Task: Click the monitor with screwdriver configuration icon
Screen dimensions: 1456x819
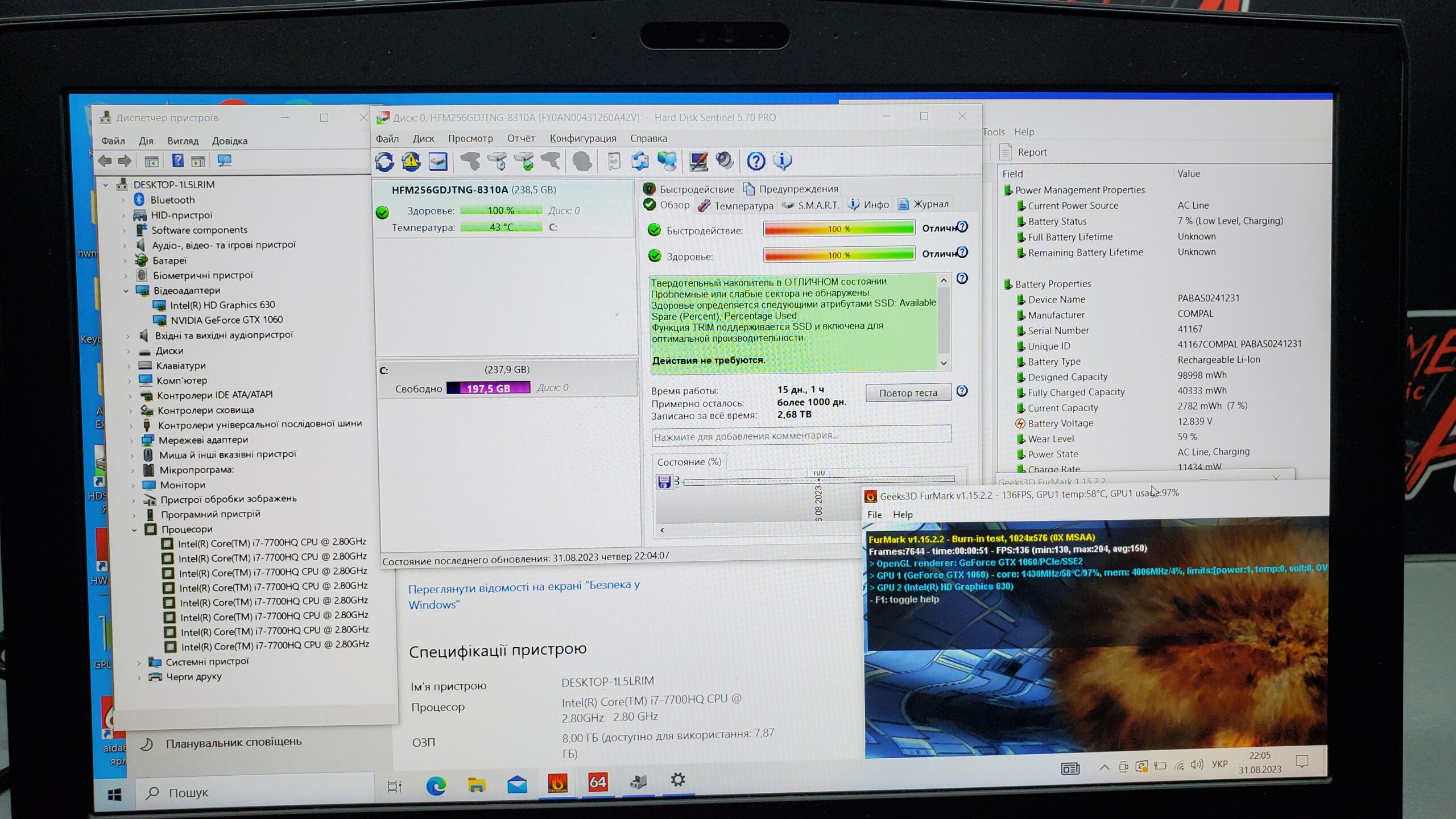Action: coord(698,162)
